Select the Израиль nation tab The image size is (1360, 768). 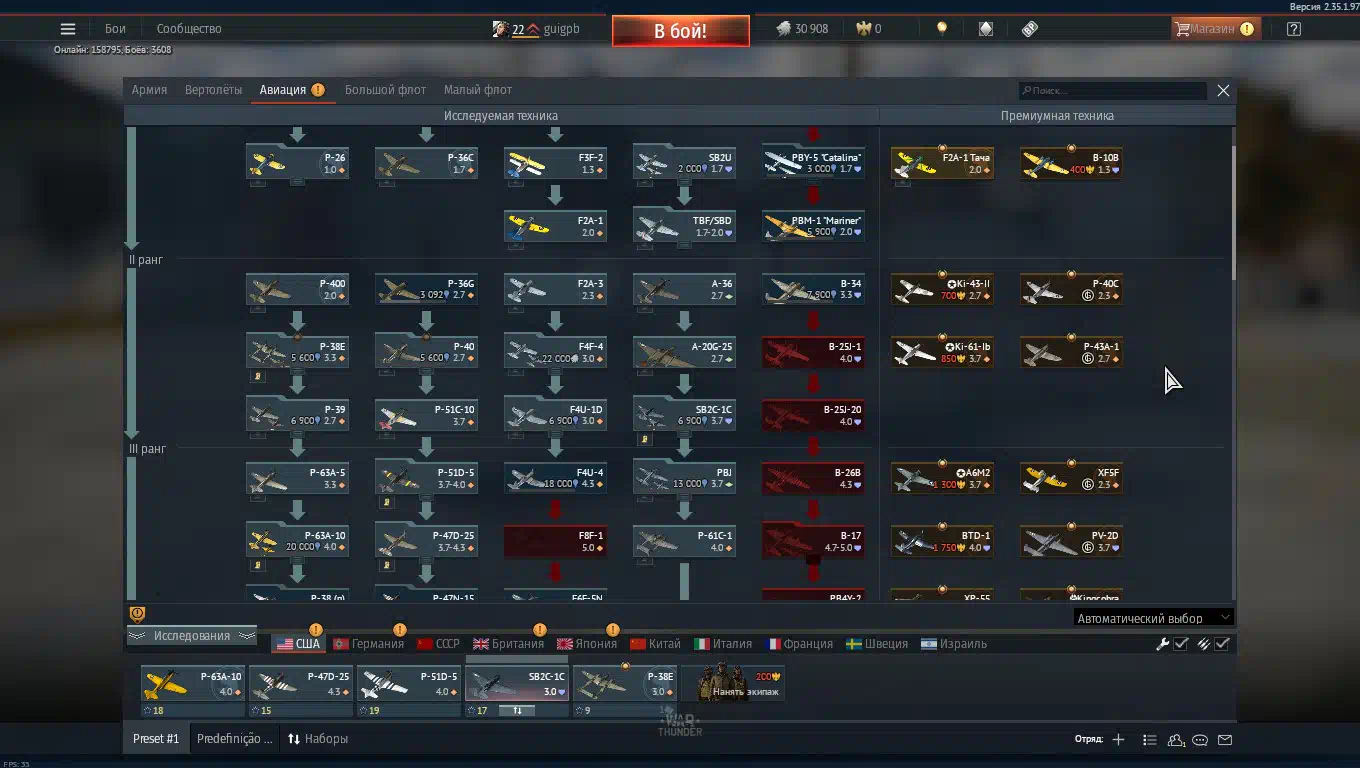point(954,644)
